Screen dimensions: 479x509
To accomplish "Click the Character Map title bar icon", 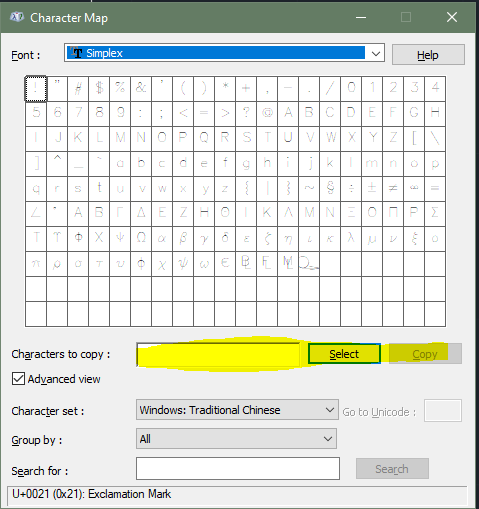I will click(x=17, y=17).
